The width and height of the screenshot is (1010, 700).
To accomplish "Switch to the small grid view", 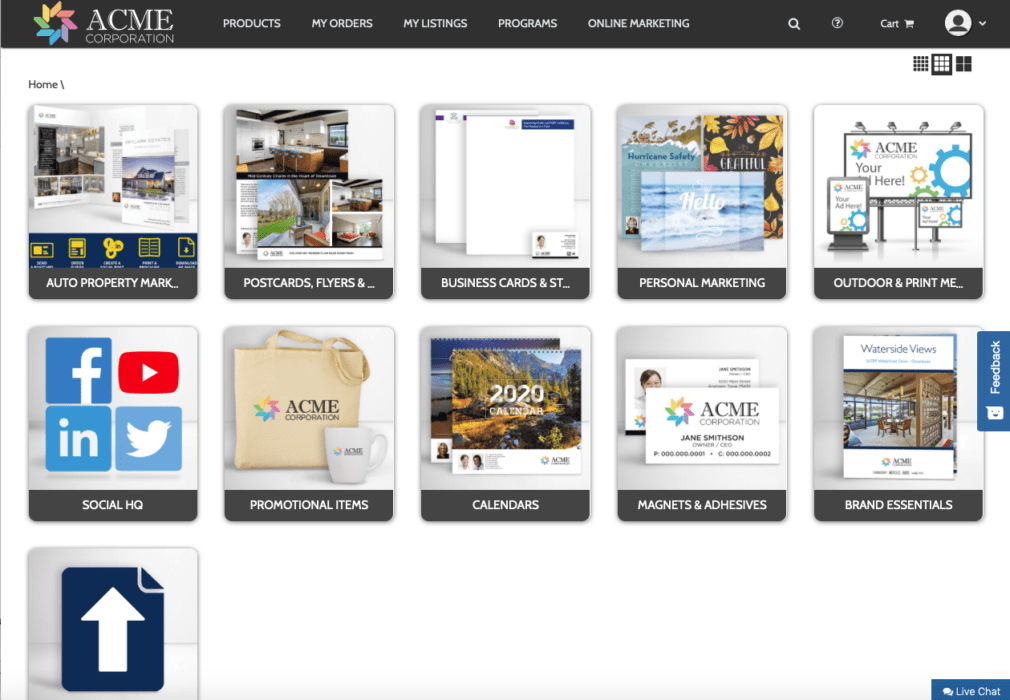I will (x=921, y=62).
